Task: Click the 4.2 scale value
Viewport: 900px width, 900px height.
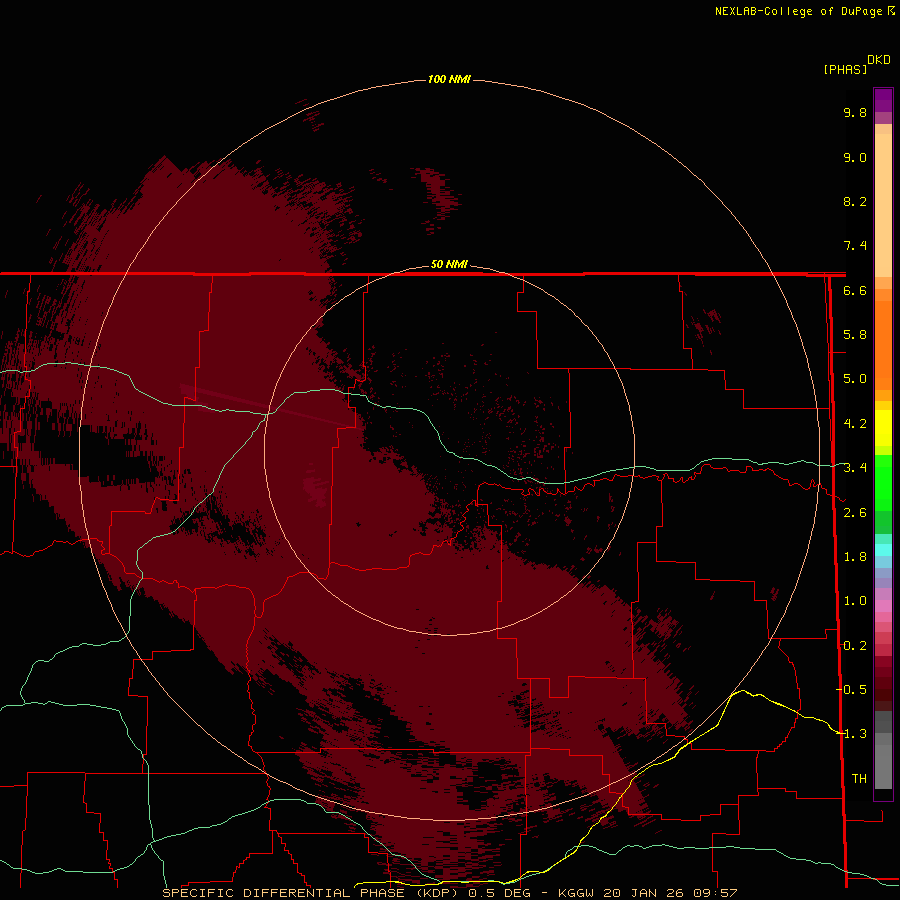Action: point(855,424)
